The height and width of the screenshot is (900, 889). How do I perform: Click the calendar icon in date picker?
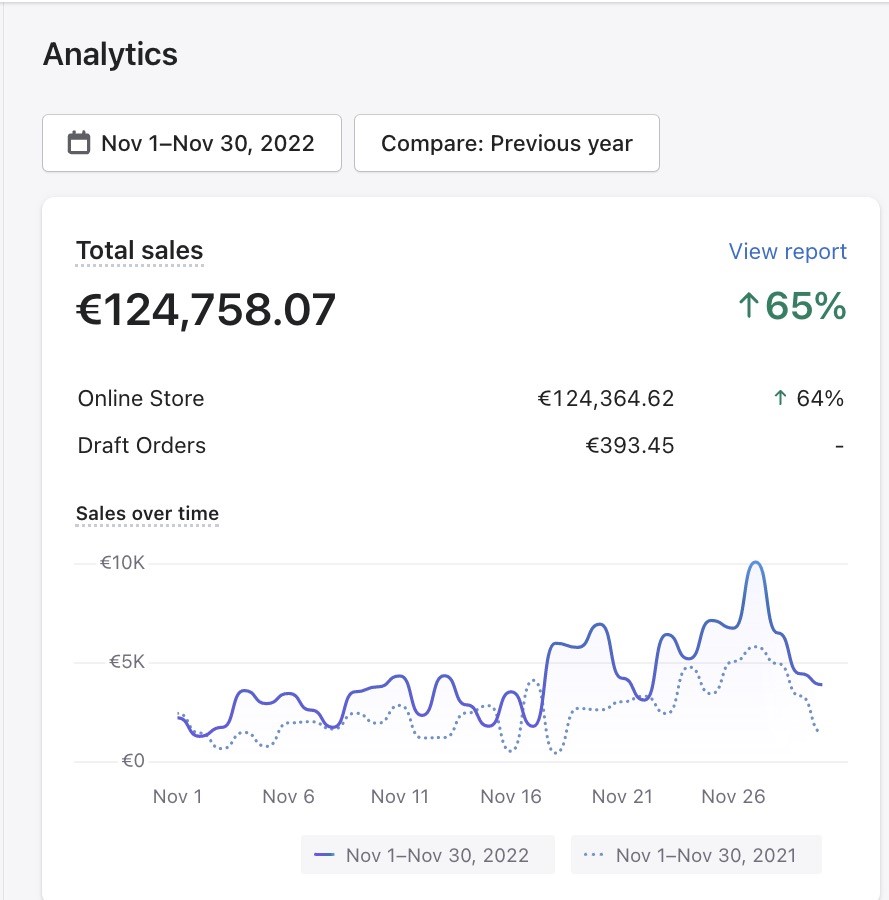pos(79,143)
